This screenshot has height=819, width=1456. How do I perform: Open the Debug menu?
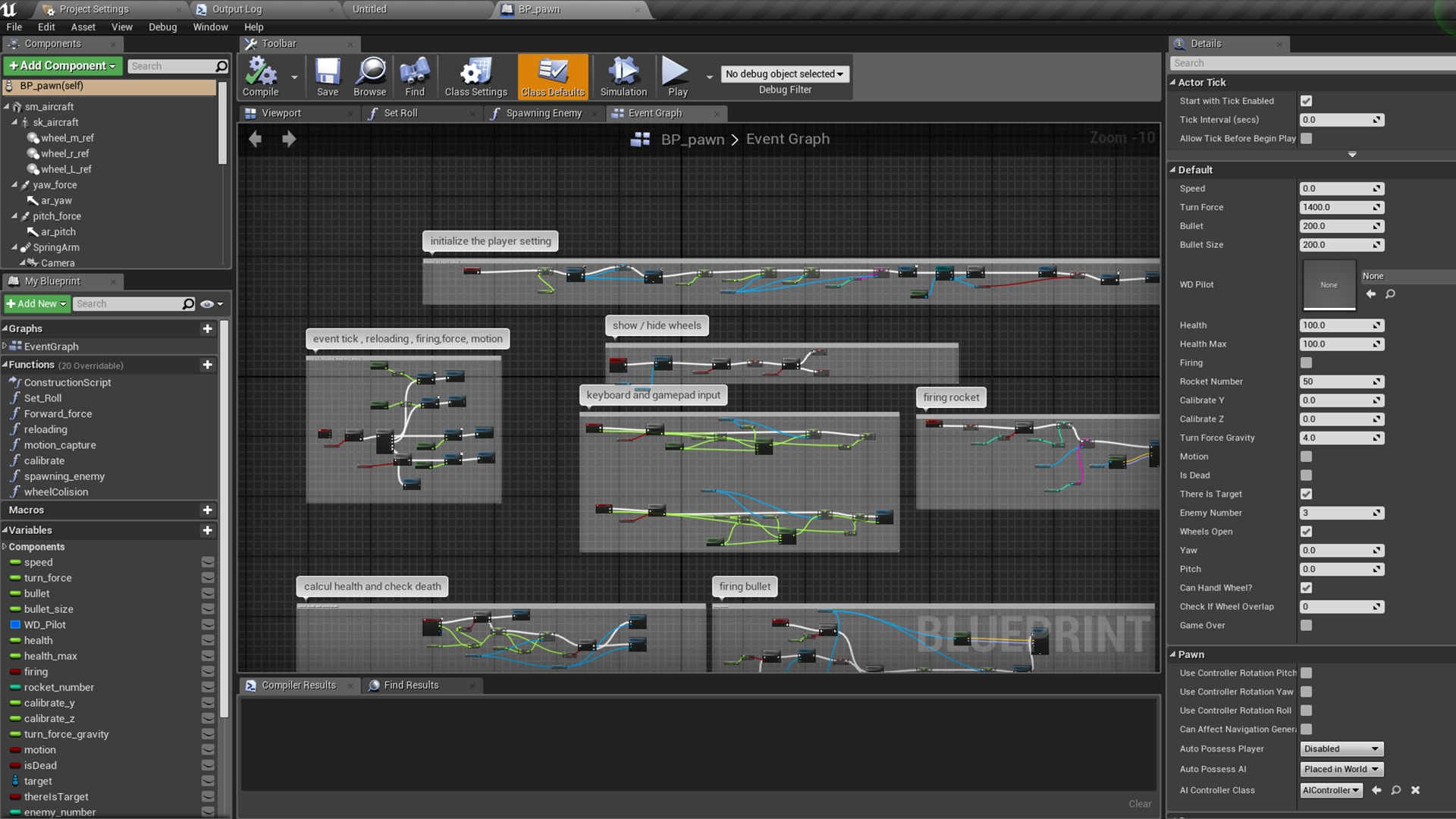coord(162,27)
